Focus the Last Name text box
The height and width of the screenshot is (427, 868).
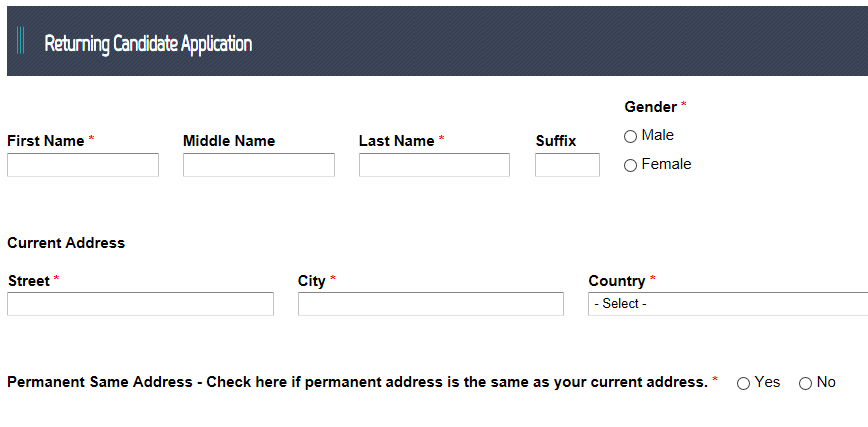[434, 165]
